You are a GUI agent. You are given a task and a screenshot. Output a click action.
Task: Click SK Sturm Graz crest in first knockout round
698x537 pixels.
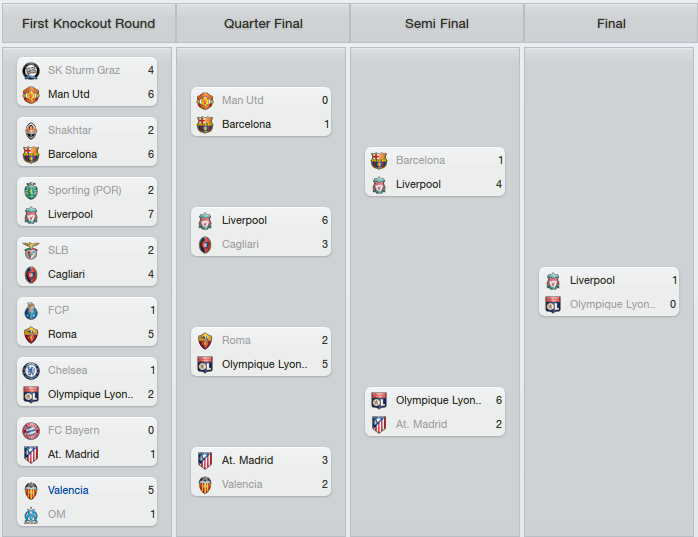(x=31, y=70)
